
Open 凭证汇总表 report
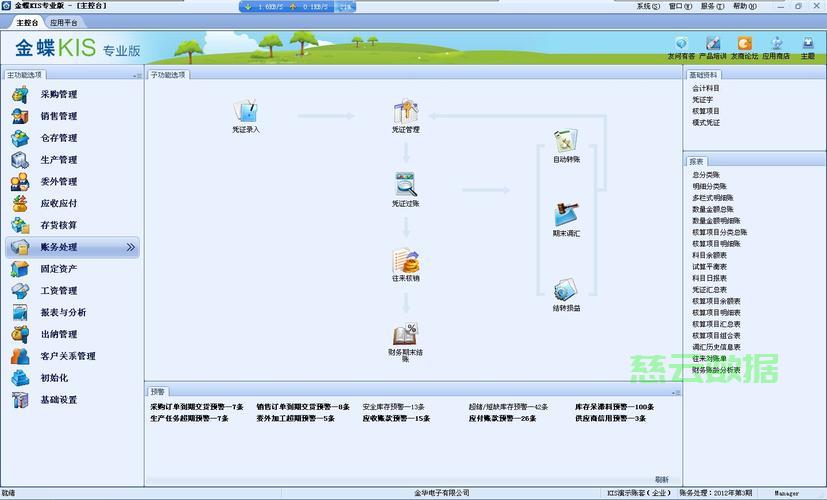709,290
